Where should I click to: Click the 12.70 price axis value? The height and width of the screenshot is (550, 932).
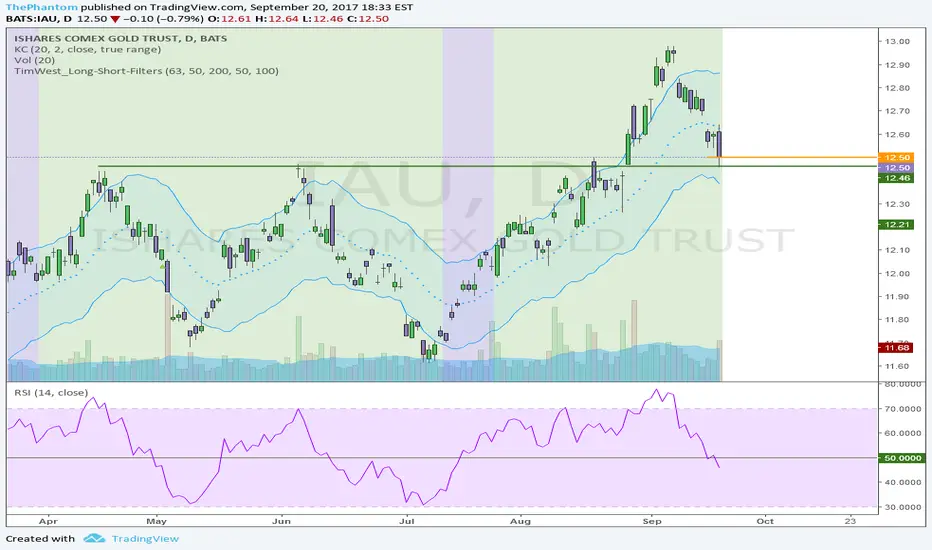[897, 111]
